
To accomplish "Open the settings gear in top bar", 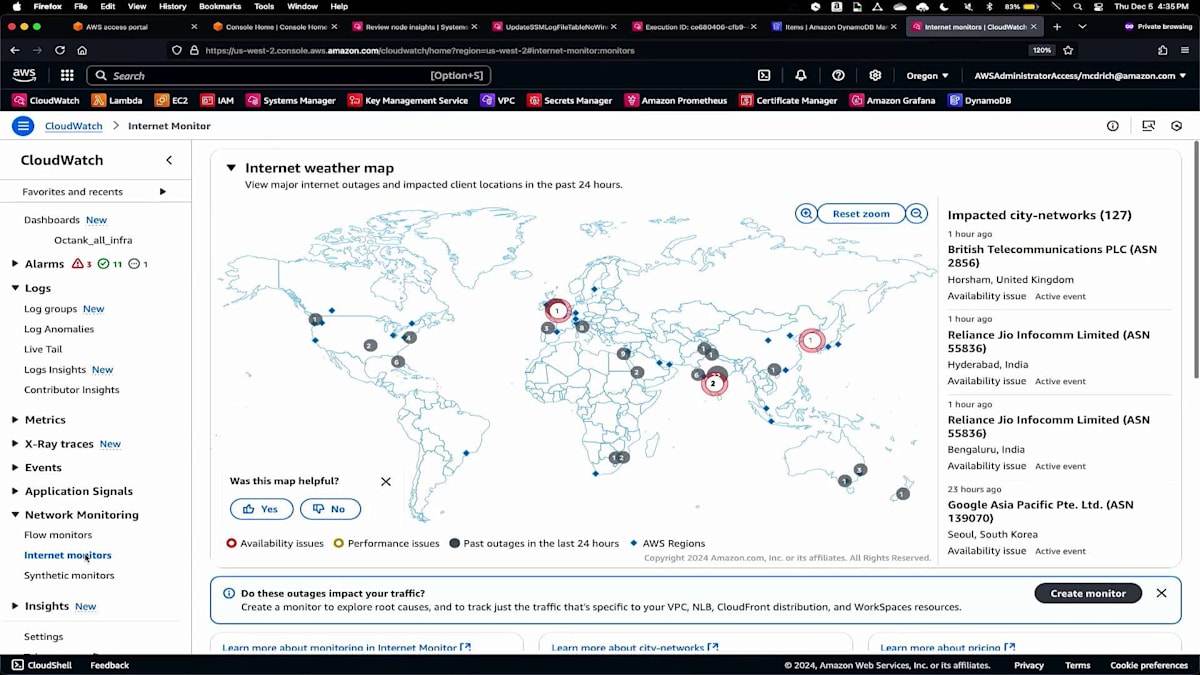I will click(875, 75).
